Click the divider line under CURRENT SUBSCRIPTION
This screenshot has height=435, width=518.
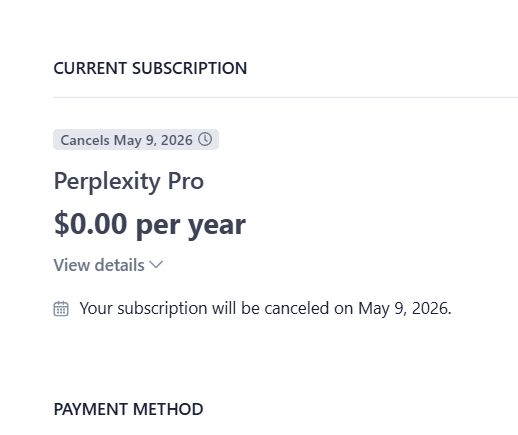click(x=285, y=97)
